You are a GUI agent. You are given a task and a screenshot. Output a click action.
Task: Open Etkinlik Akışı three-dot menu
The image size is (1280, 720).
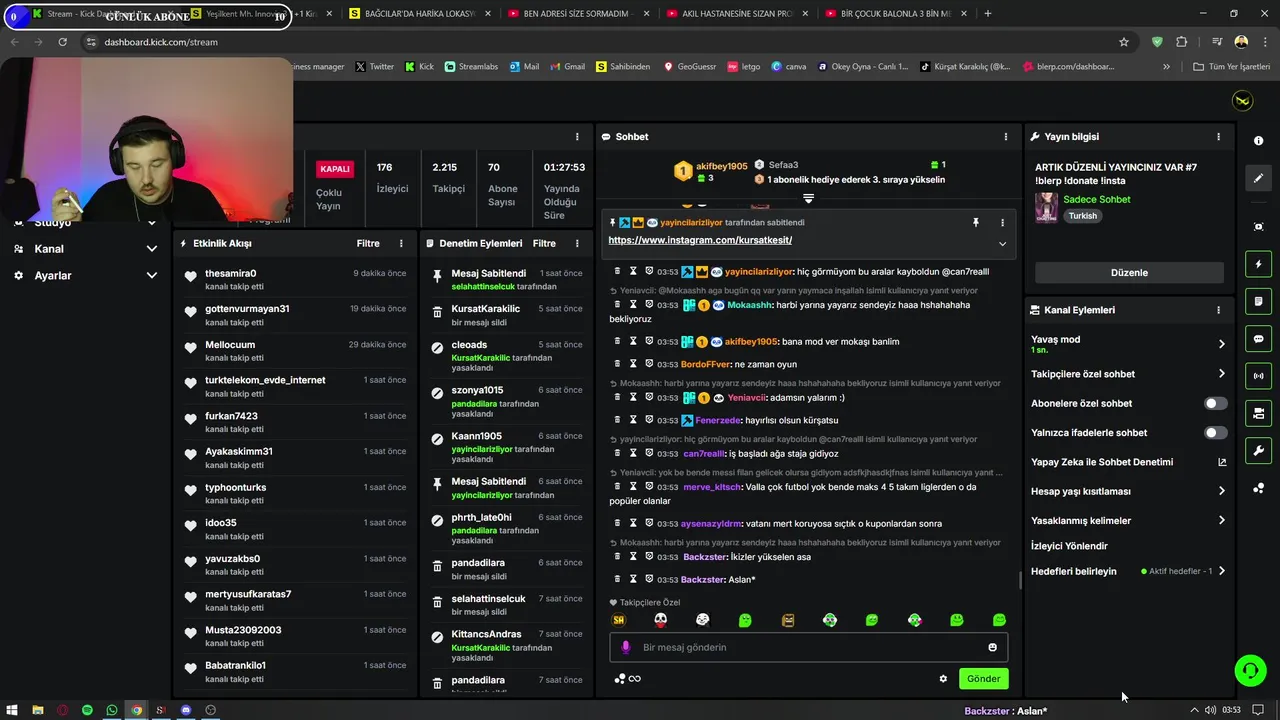(401, 243)
